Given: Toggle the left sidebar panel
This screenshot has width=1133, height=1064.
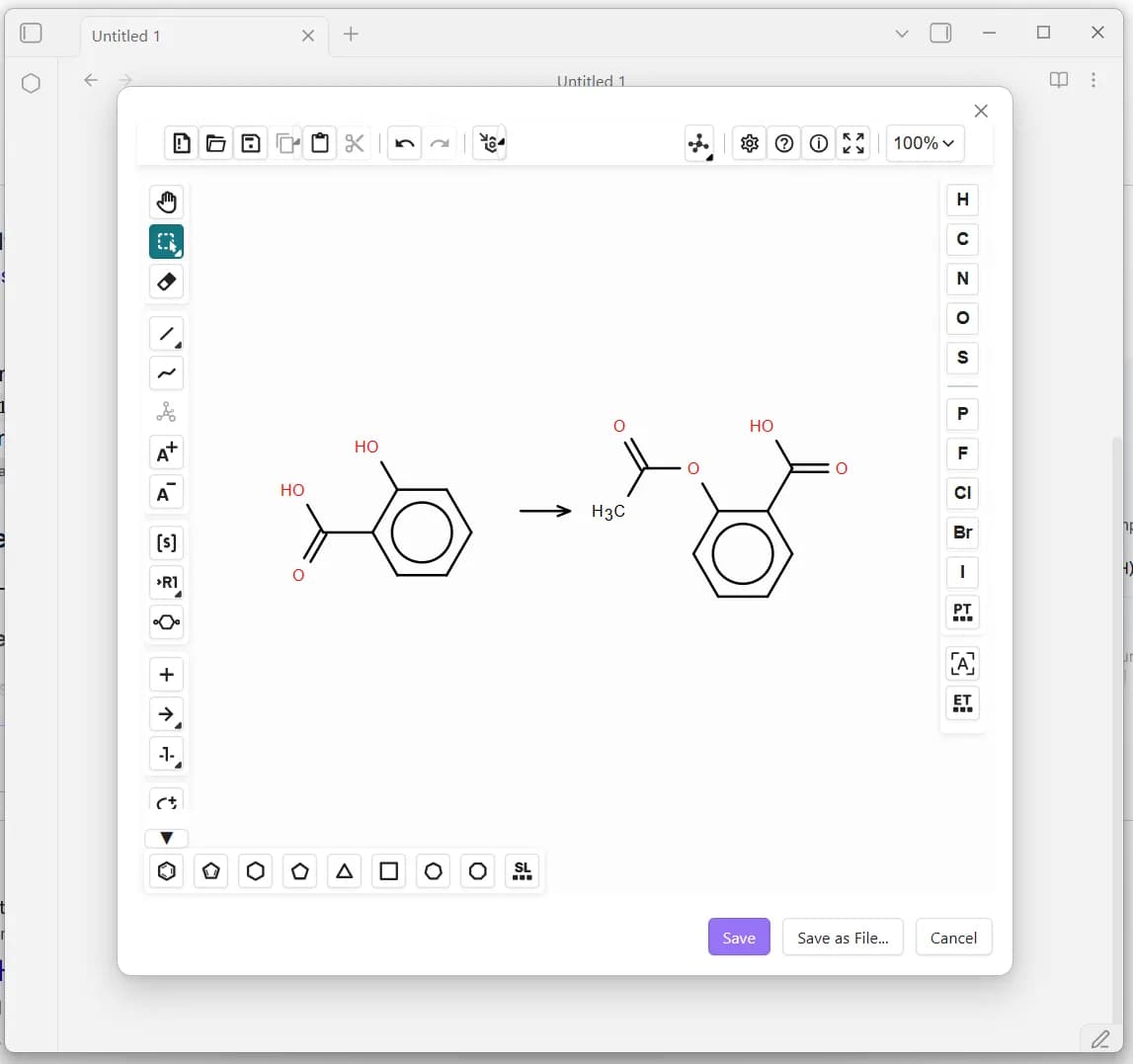Looking at the screenshot, I should tap(31, 34).
